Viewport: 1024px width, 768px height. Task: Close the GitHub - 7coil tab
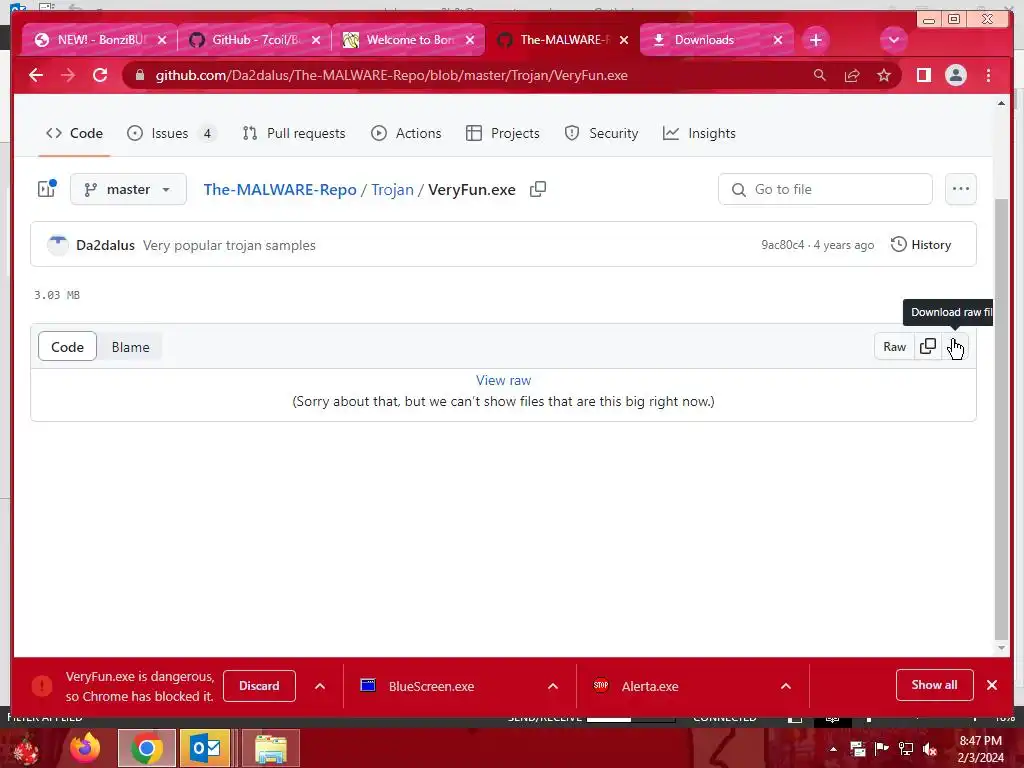pos(316,40)
